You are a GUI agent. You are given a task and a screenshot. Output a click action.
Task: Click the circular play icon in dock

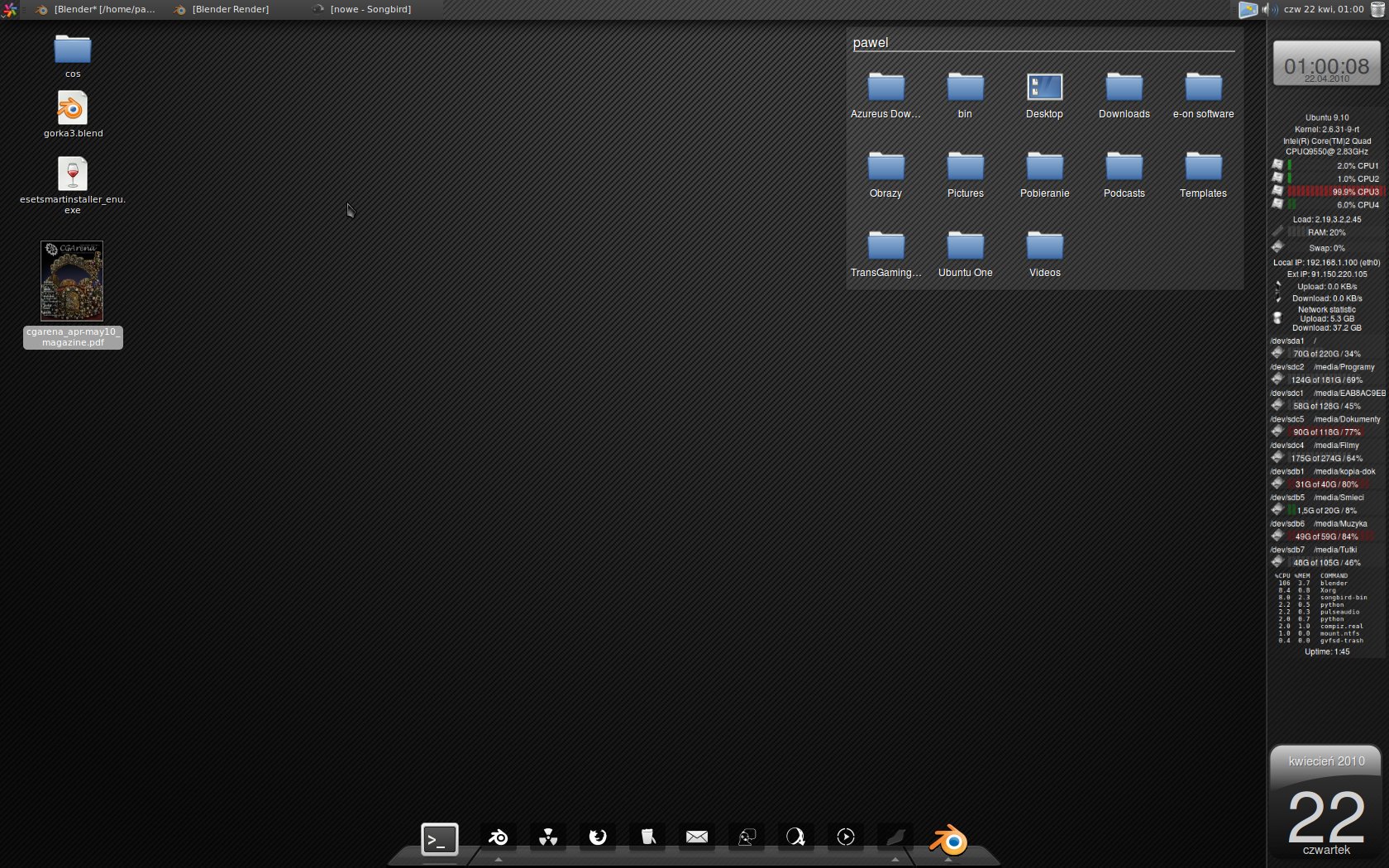point(846,837)
